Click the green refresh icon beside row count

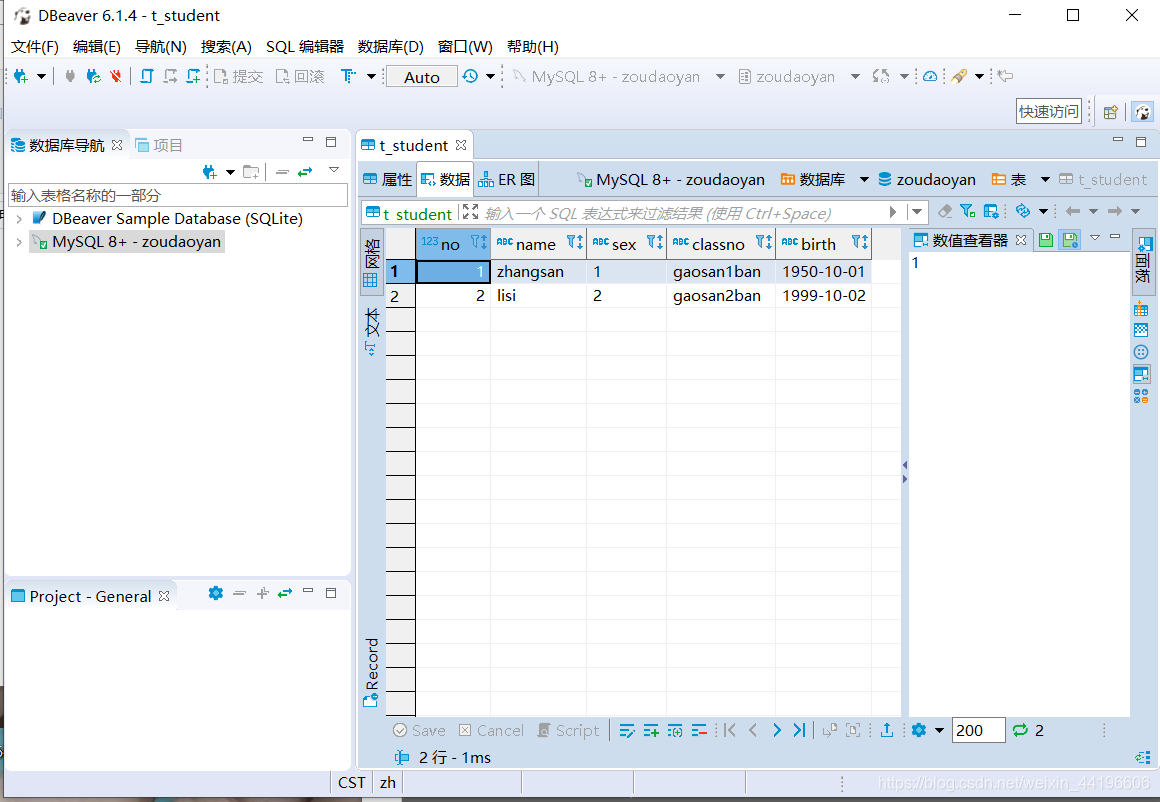coord(1020,730)
